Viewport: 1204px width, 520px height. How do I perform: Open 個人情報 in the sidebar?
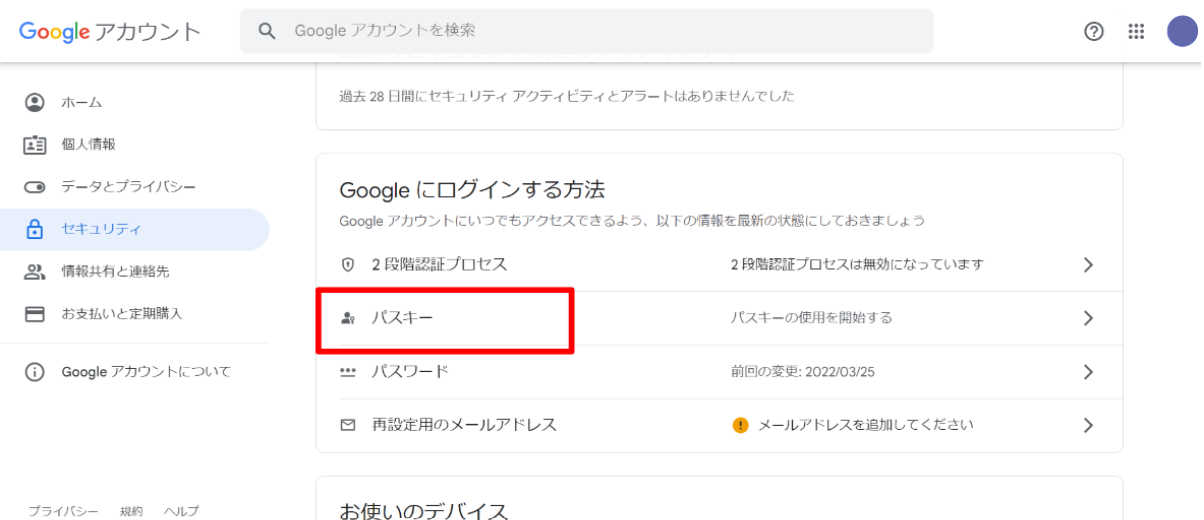[x=134, y=144]
